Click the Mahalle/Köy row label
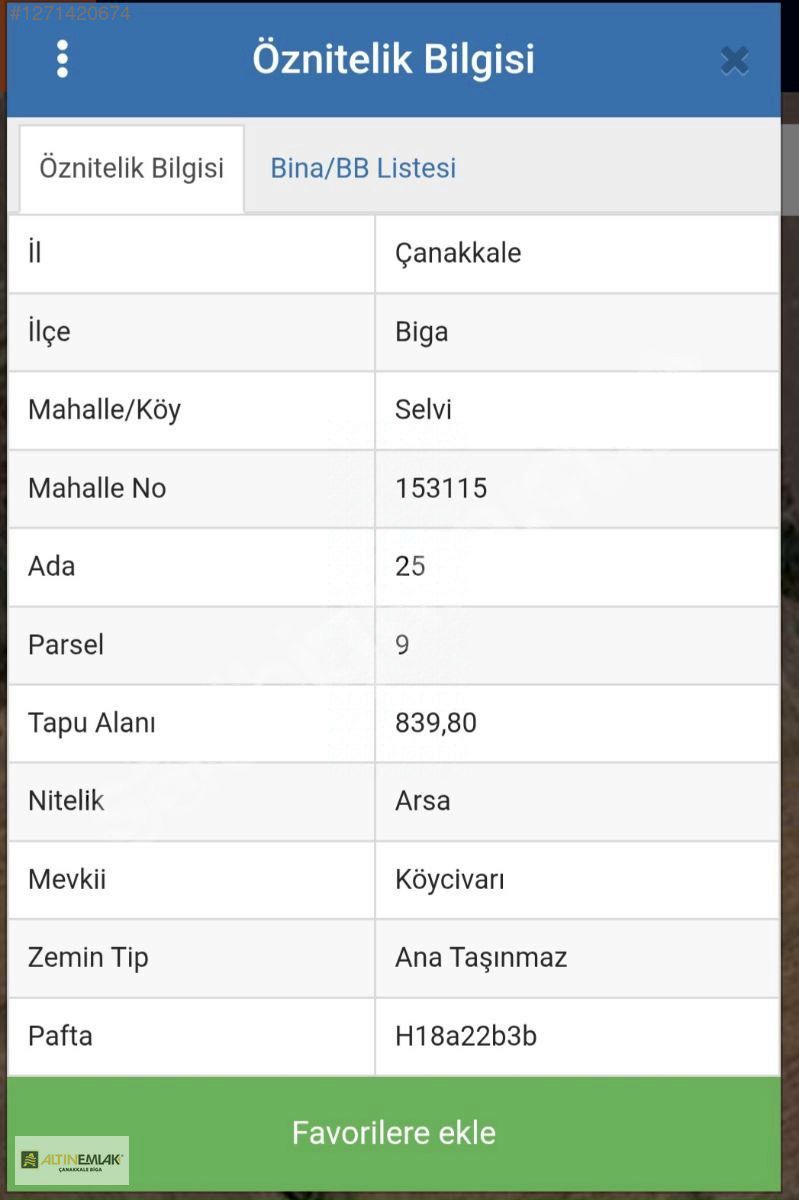Viewport: 799px width, 1200px height. 104,410
